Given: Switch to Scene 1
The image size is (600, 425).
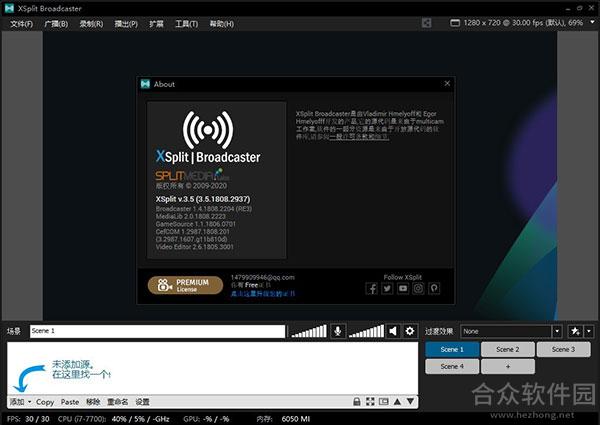Looking at the screenshot, I should [x=452, y=349].
